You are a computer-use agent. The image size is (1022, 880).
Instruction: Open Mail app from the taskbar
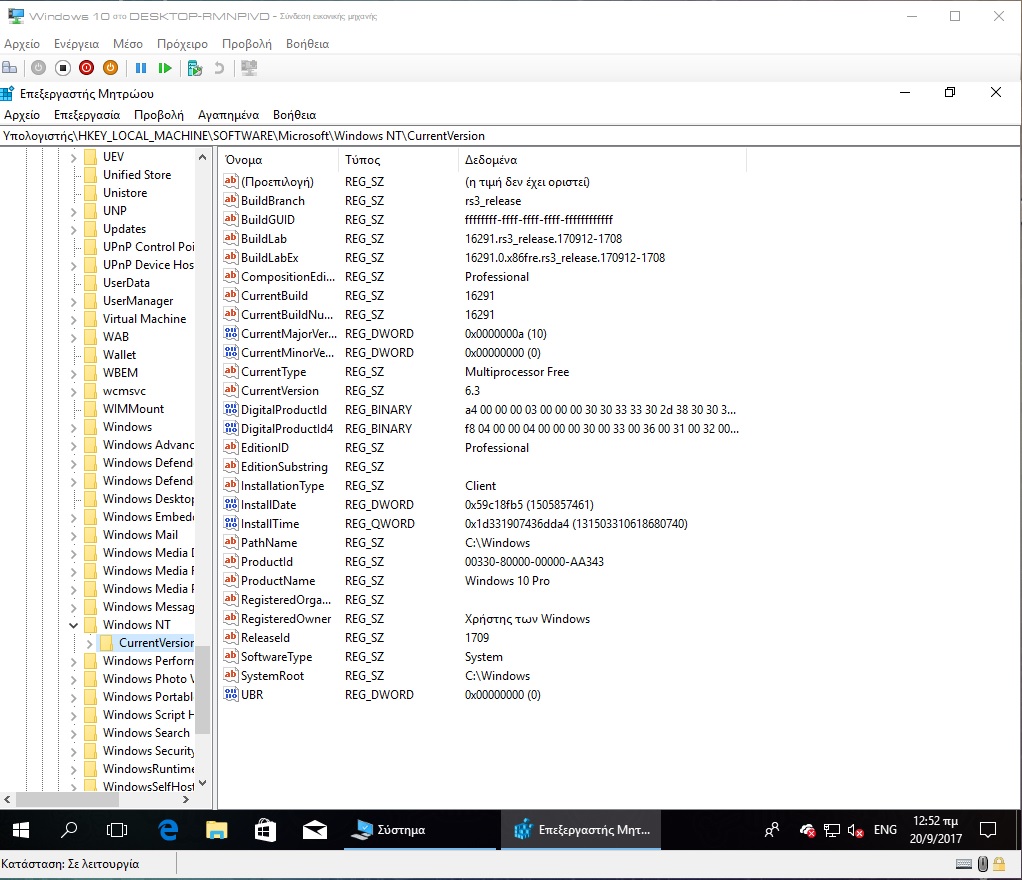[x=314, y=830]
